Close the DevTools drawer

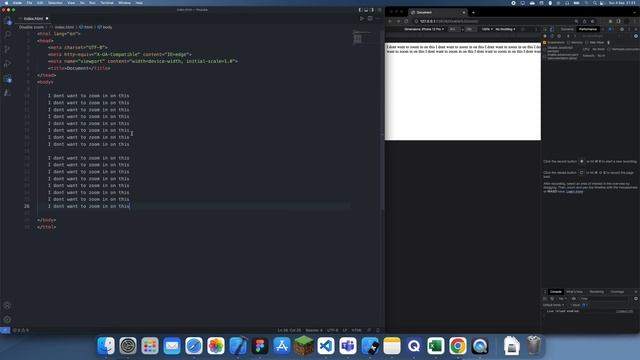pos(636,291)
